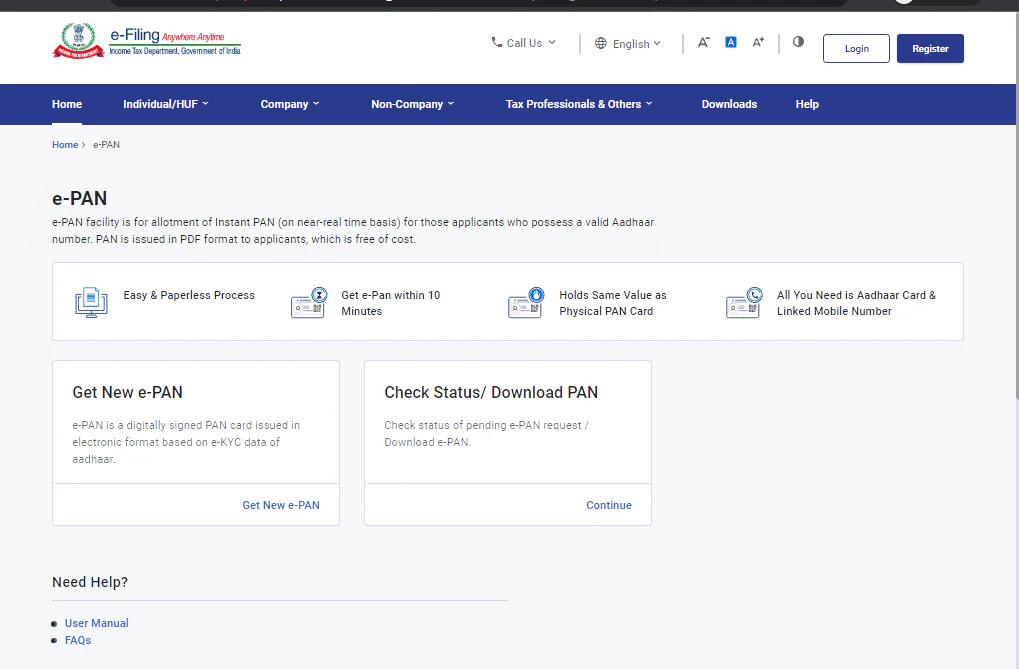Click the Register button
The width and height of the screenshot is (1019, 669).
[930, 49]
